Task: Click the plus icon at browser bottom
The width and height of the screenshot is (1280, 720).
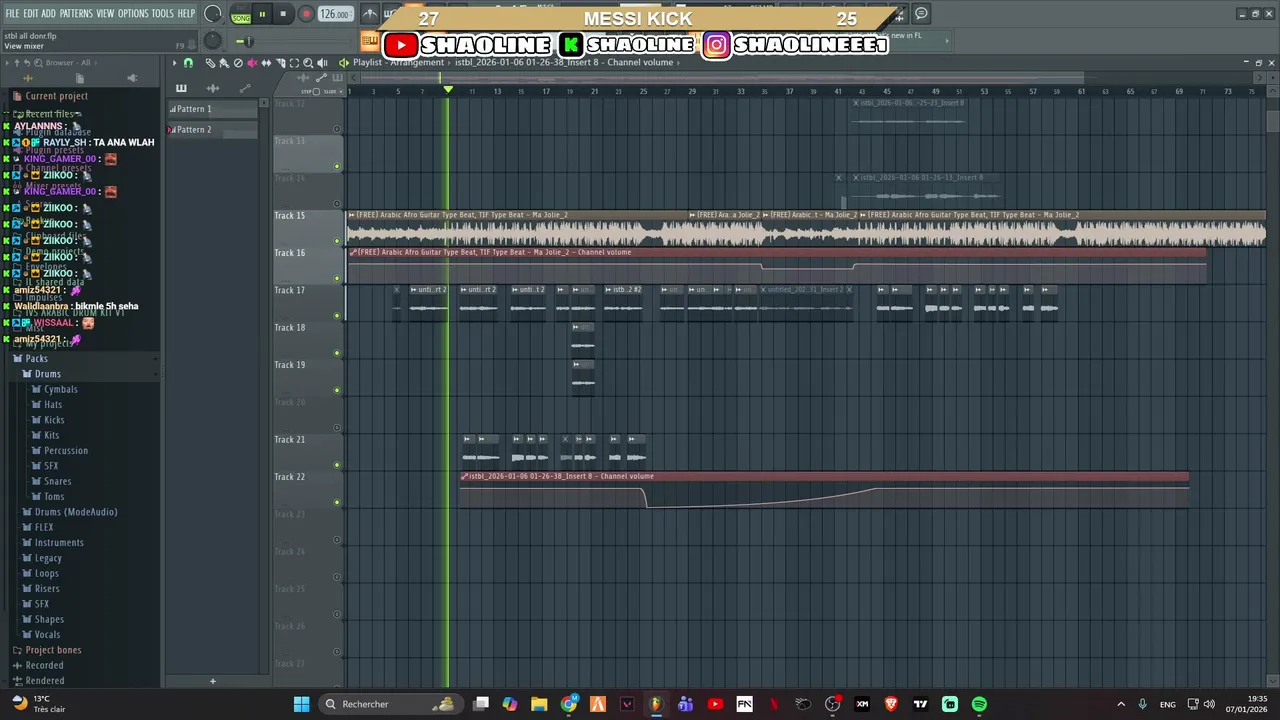Action: pyautogui.click(x=212, y=681)
